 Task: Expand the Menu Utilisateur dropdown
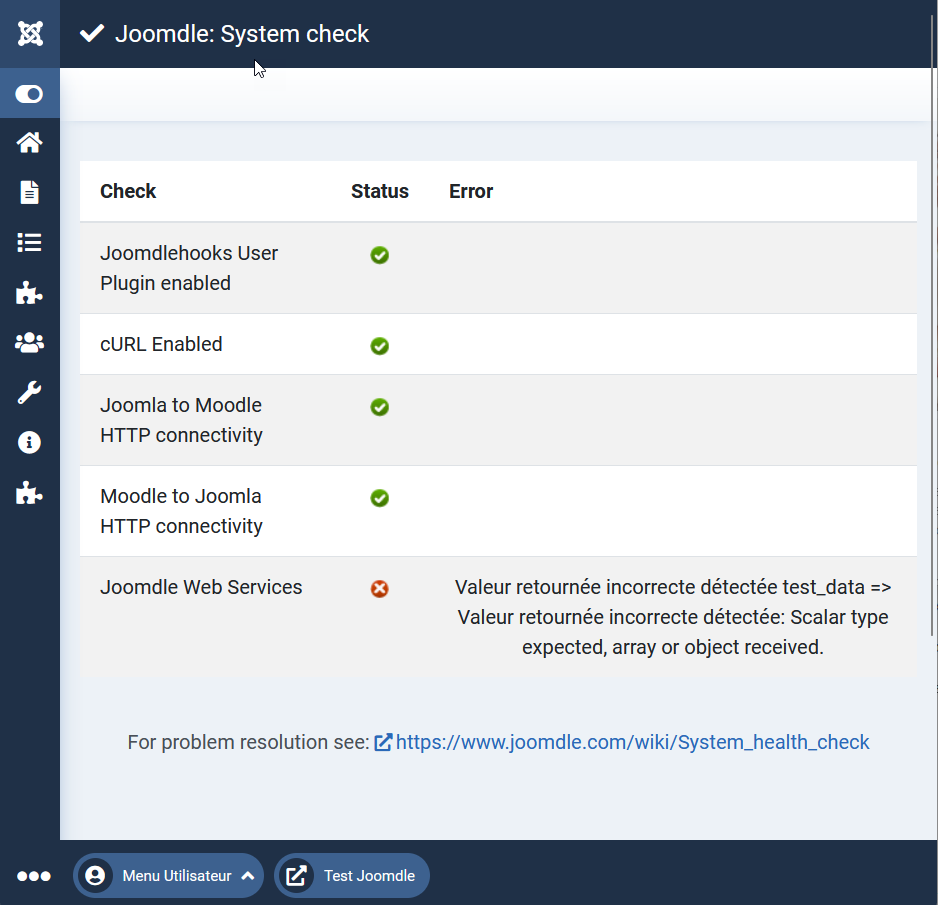(168, 876)
